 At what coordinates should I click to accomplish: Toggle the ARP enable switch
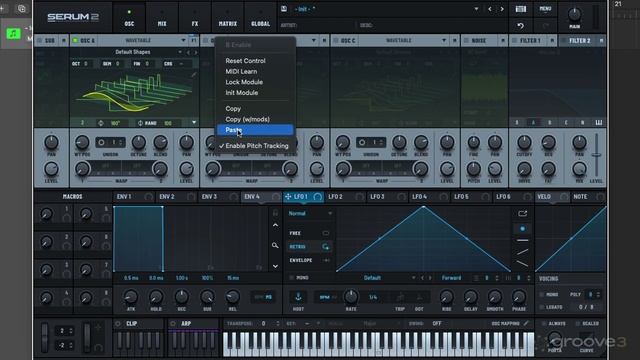click(x=173, y=324)
